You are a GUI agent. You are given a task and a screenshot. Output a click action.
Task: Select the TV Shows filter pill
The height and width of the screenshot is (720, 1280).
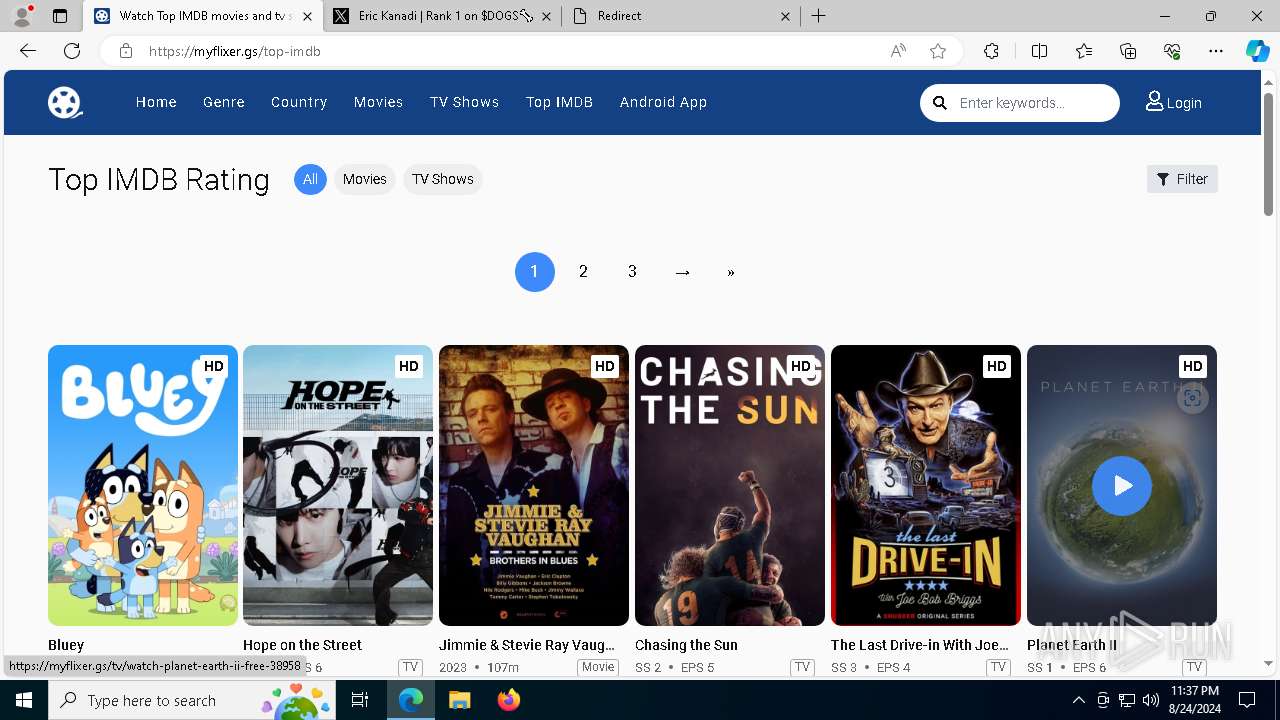coord(442,179)
